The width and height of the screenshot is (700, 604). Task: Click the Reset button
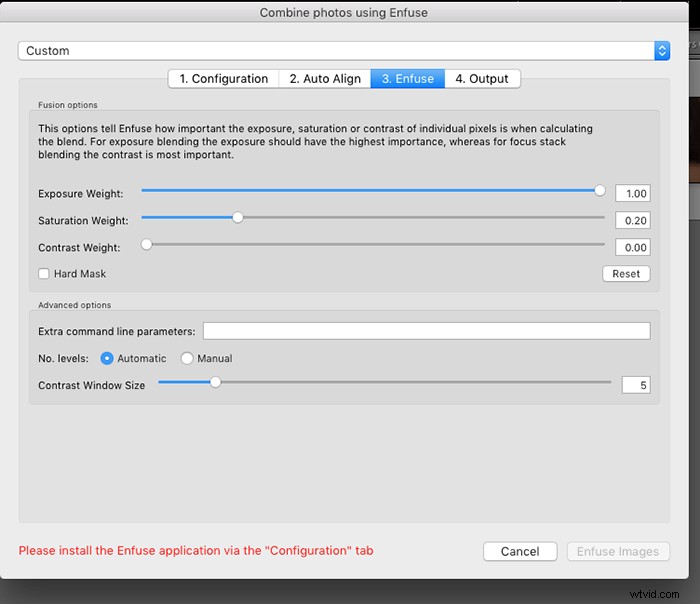click(626, 274)
